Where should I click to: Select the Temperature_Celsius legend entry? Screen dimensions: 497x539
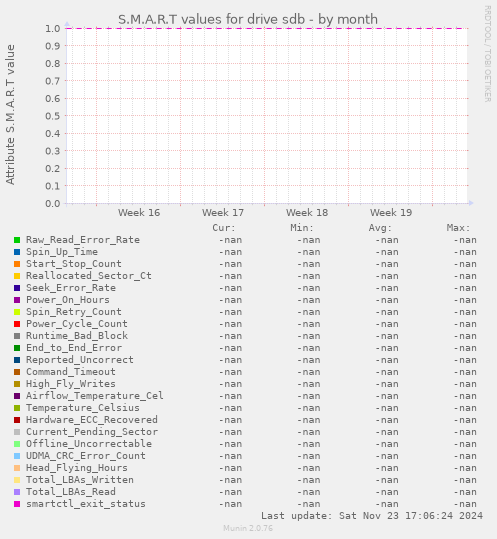coord(83,408)
